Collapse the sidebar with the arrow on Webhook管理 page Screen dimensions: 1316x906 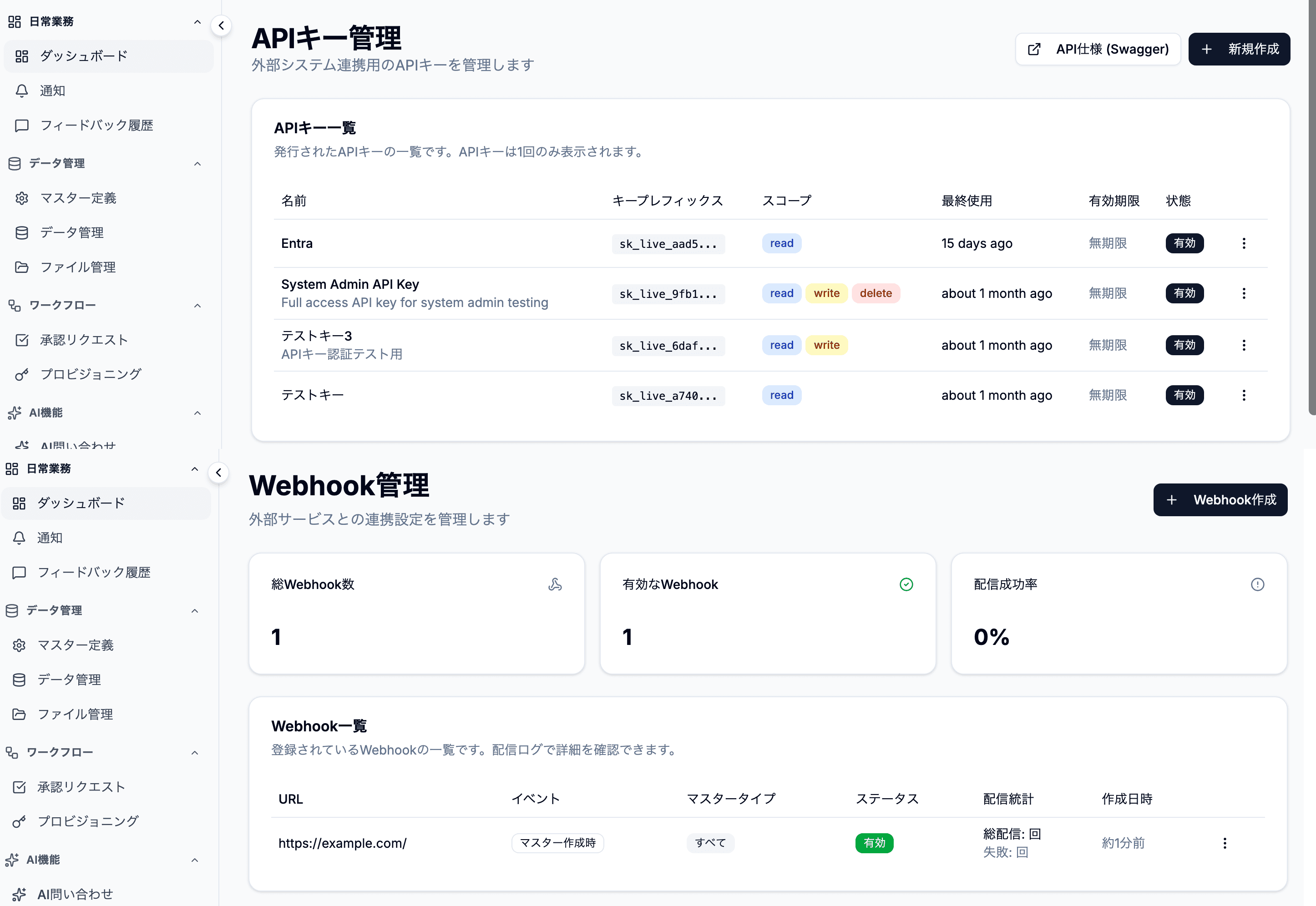[x=219, y=473]
